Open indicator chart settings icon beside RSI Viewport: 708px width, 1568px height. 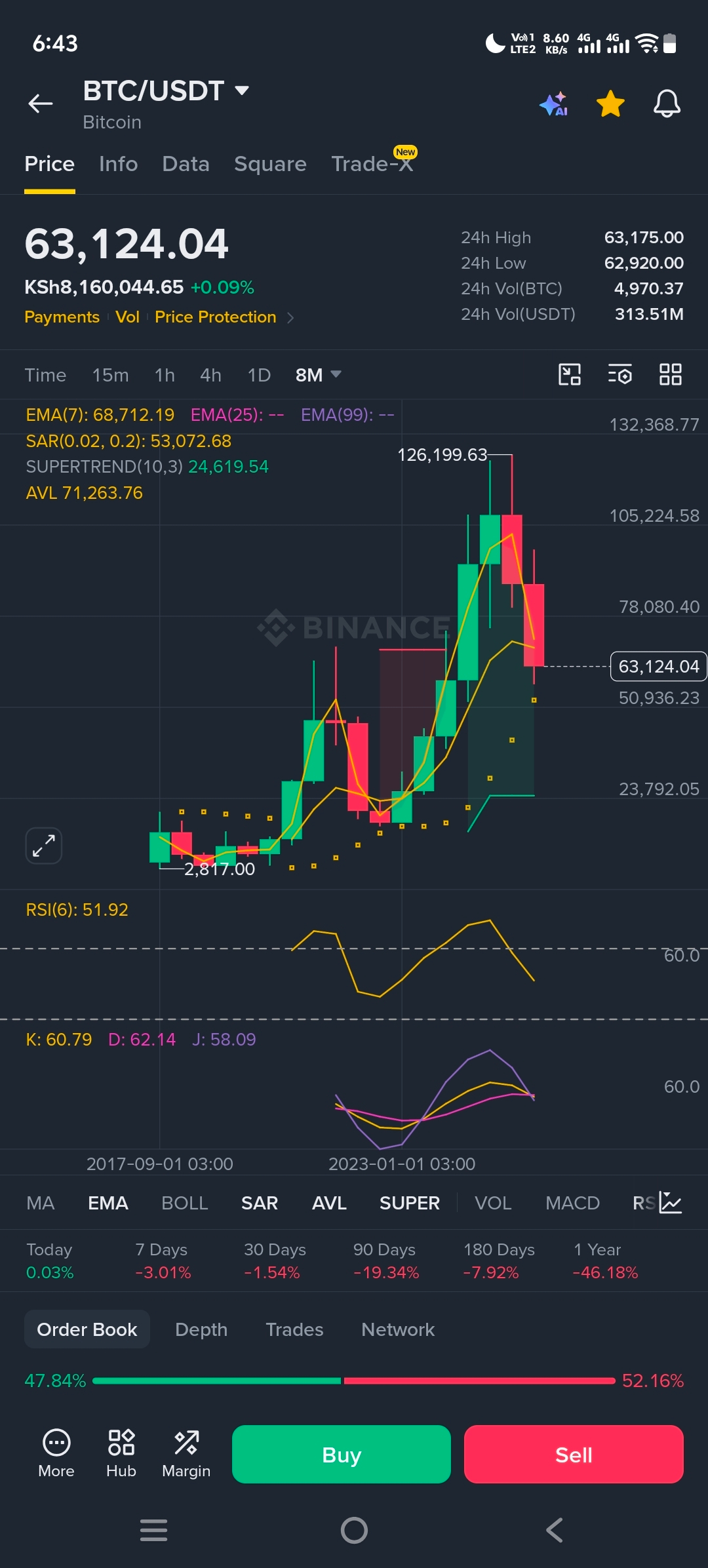[671, 1203]
